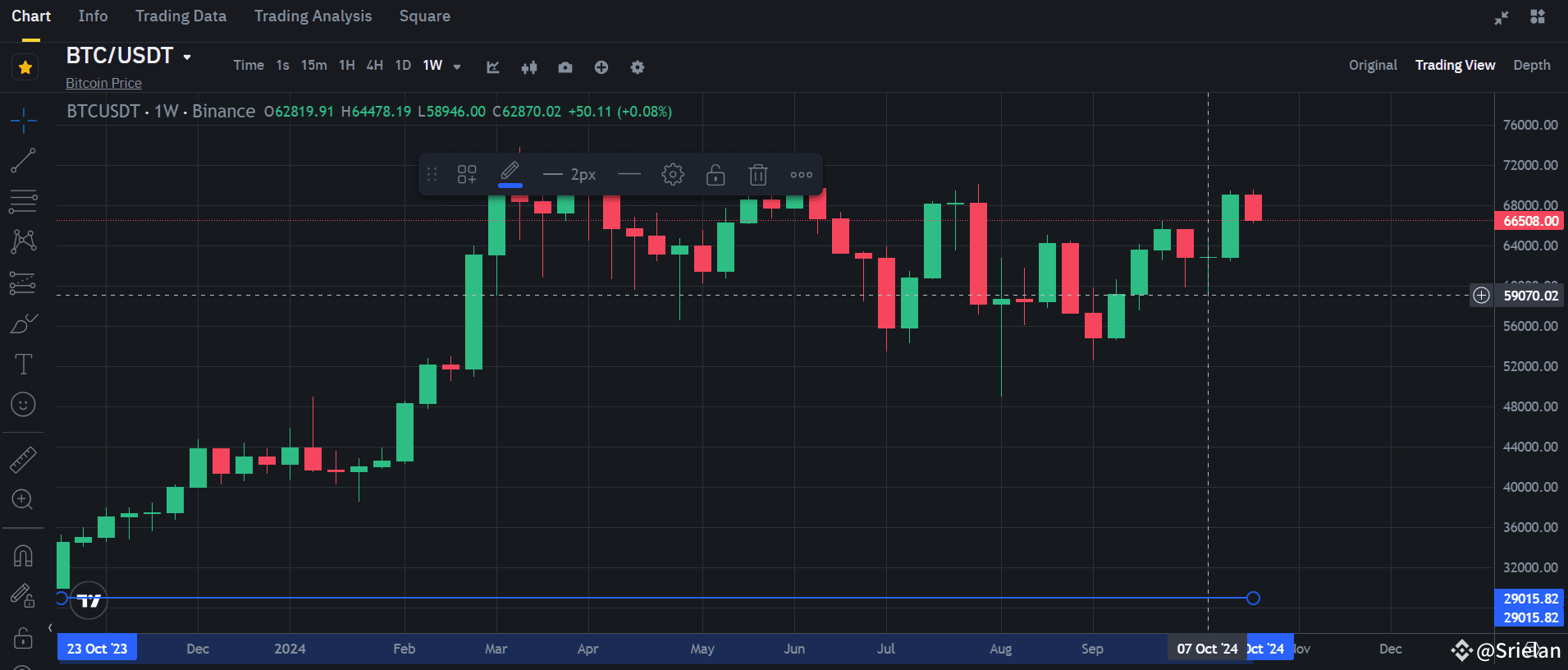
Task: Open the Square tab
Action: (424, 16)
